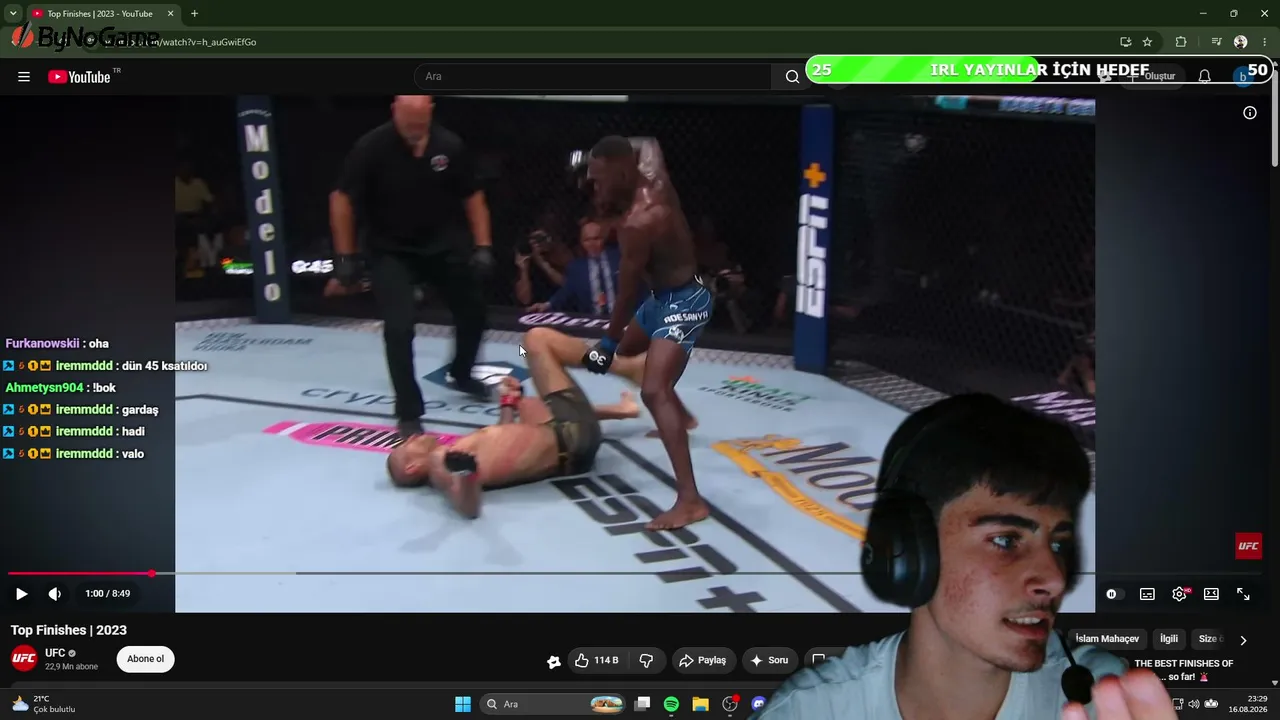Seek using the red progress bar handle
The width and height of the screenshot is (1280, 720).
(152, 573)
